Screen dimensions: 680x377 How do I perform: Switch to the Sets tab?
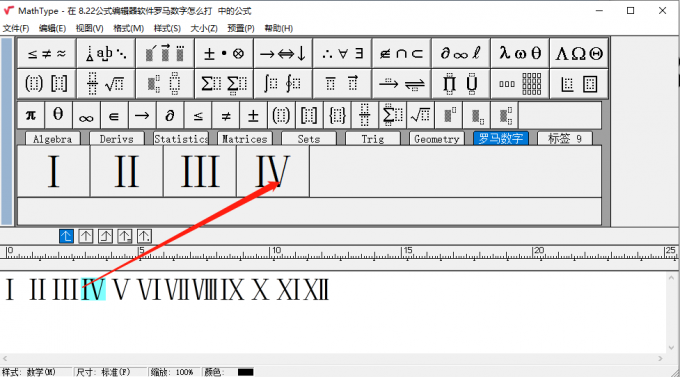(x=309, y=139)
